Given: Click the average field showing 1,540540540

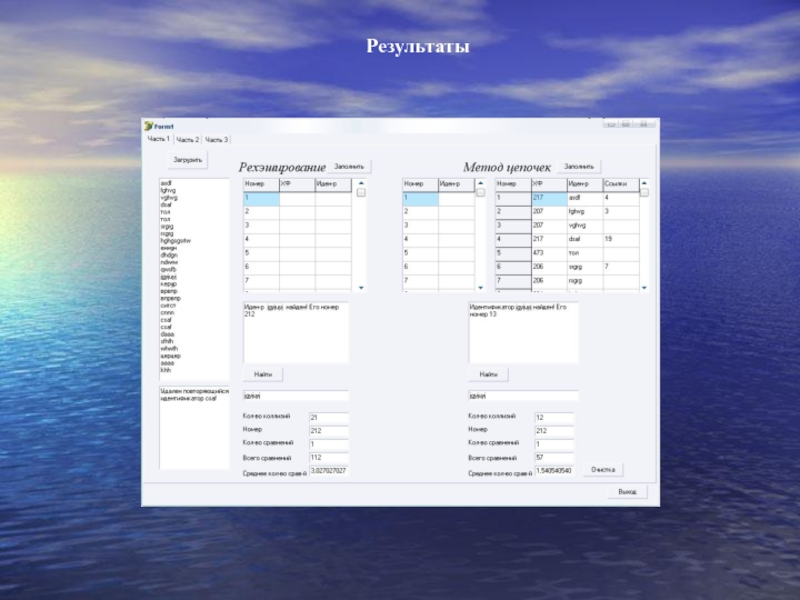Looking at the screenshot, I should [554, 471].
